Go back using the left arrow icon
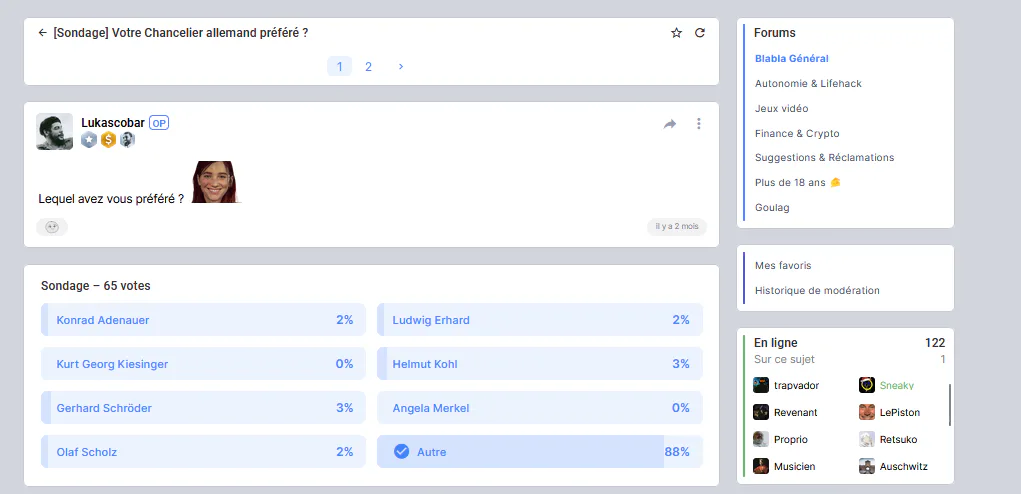The height and width of the screenshot is (494, 1021). click(x=42, y=33)
